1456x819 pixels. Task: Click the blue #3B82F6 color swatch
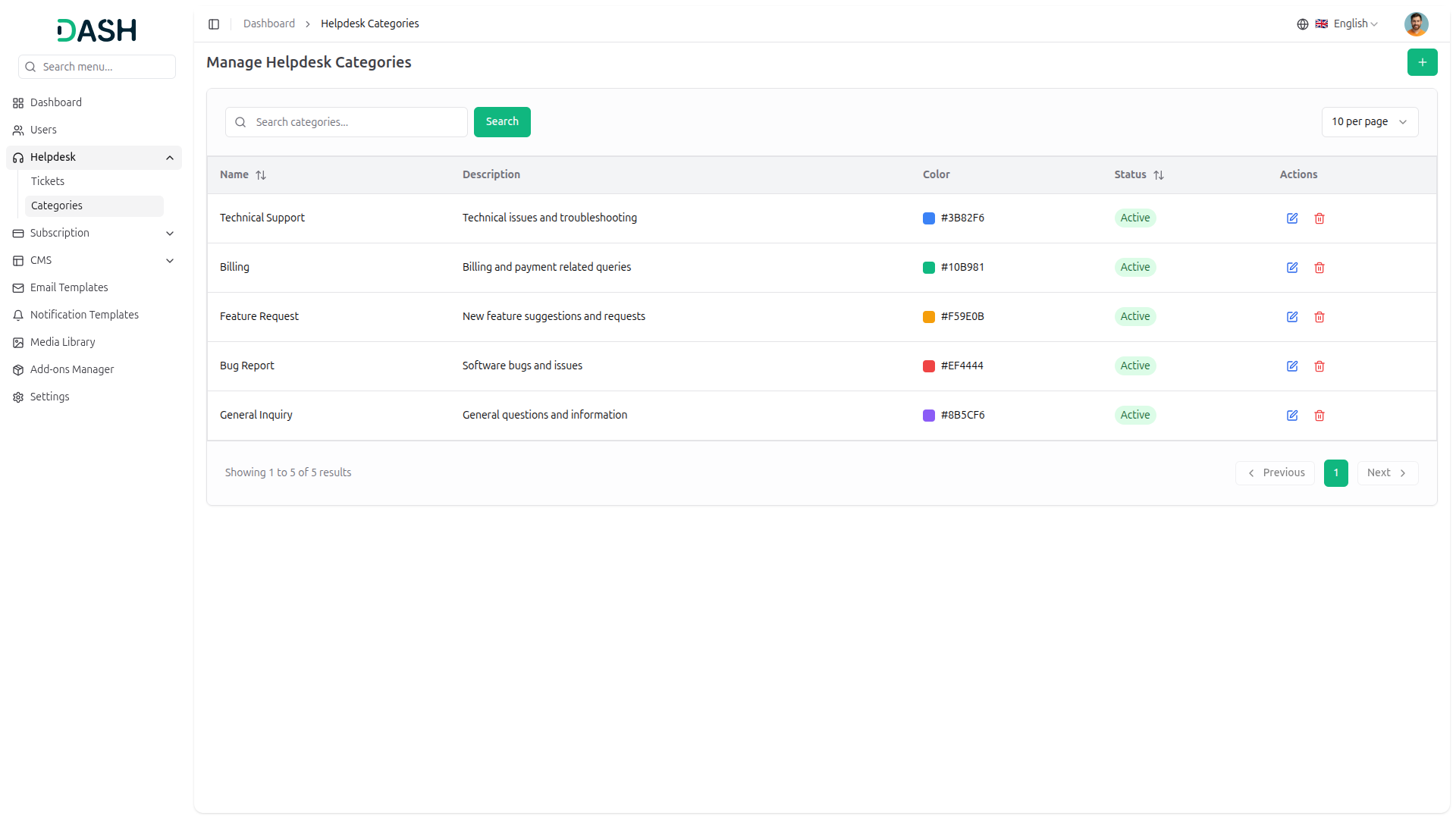(x=928, y=218)
